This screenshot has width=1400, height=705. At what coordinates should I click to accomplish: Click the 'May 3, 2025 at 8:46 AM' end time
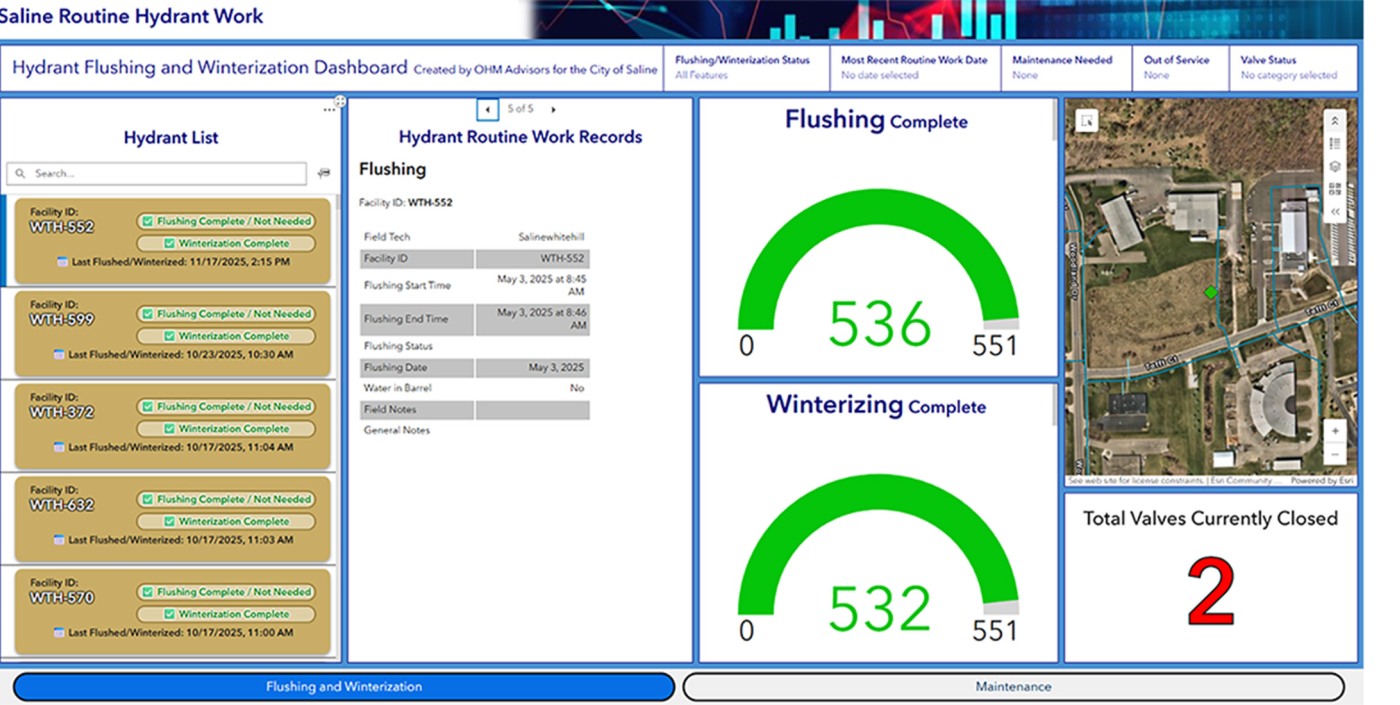coord(541,319)
